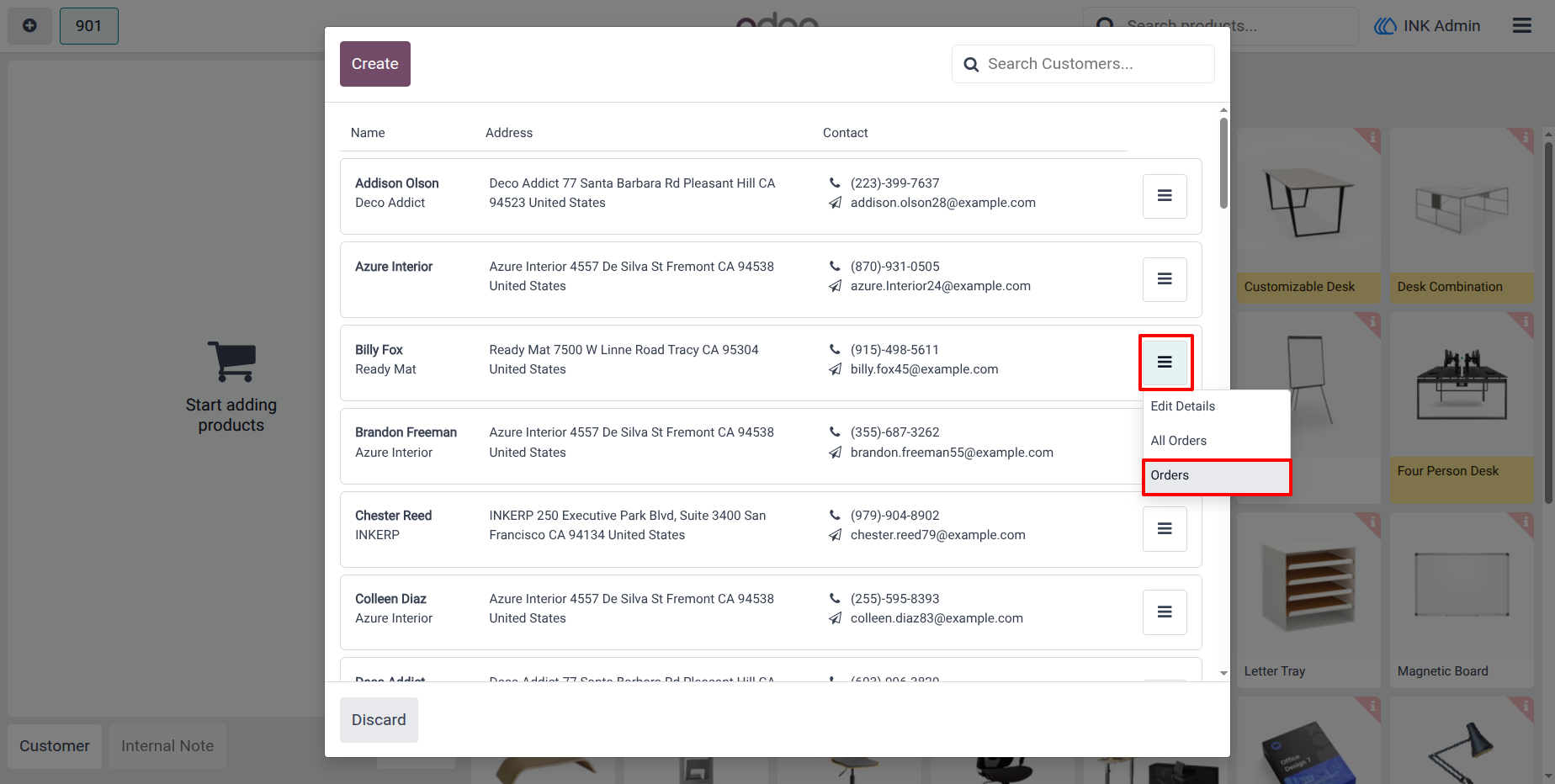Click info badge on Letter Tray product
Image resolution: width=1555 pixels, height=784 pixels.
pyautogui.click(x=1372, y=522)
